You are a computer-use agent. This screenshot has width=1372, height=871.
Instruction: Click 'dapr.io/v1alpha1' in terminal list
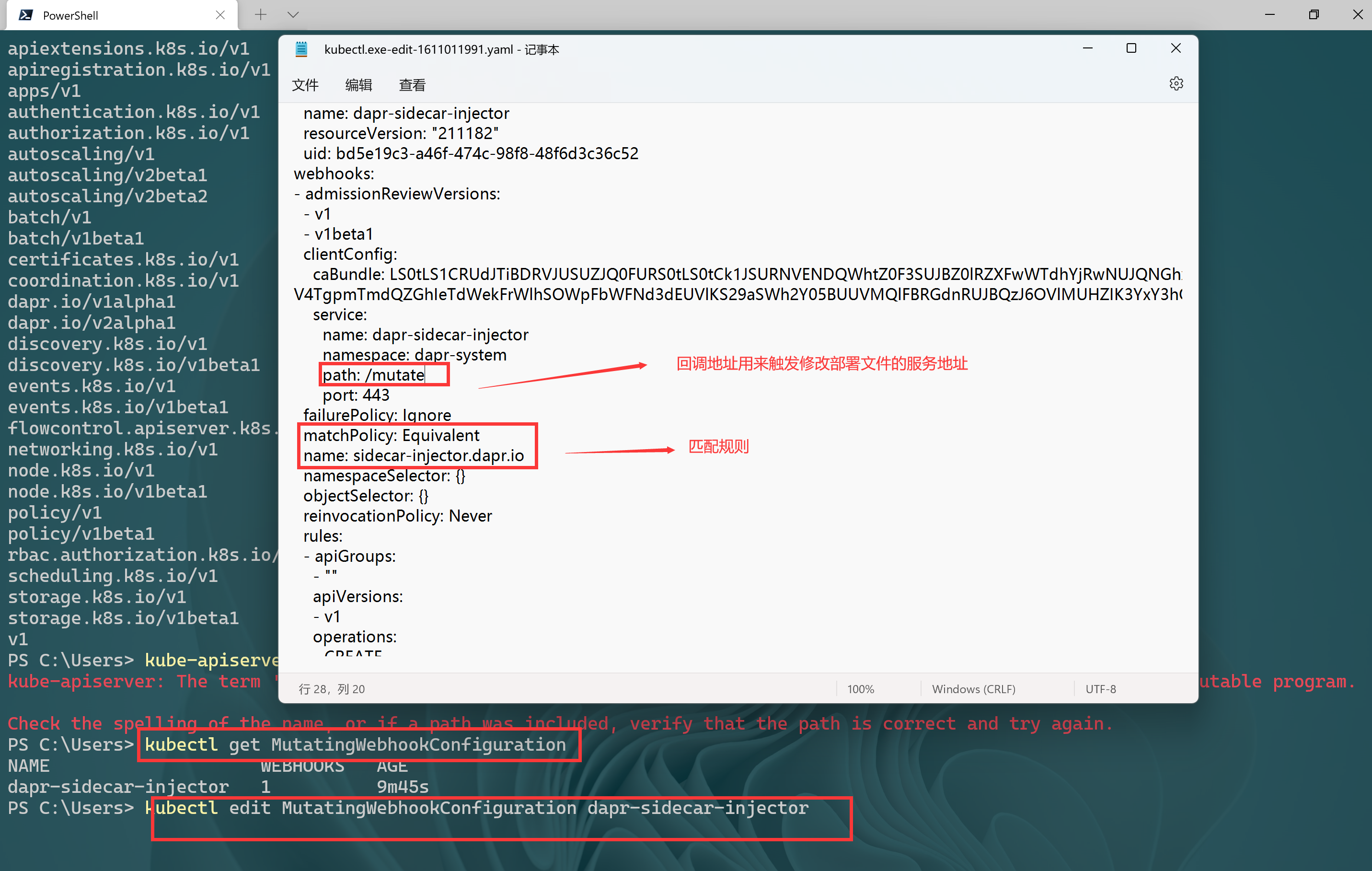coord(91,302)
